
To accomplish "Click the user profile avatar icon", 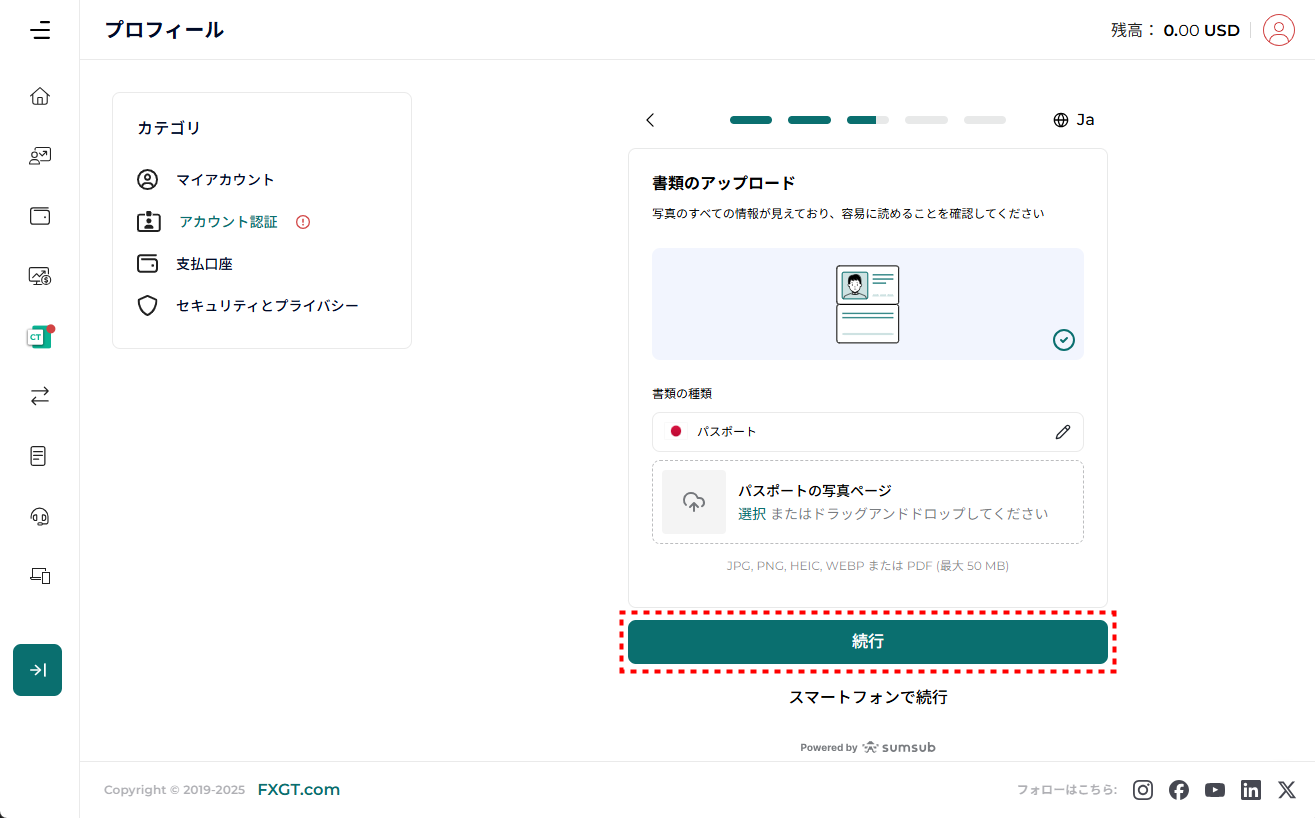I will click(1278, 30).
